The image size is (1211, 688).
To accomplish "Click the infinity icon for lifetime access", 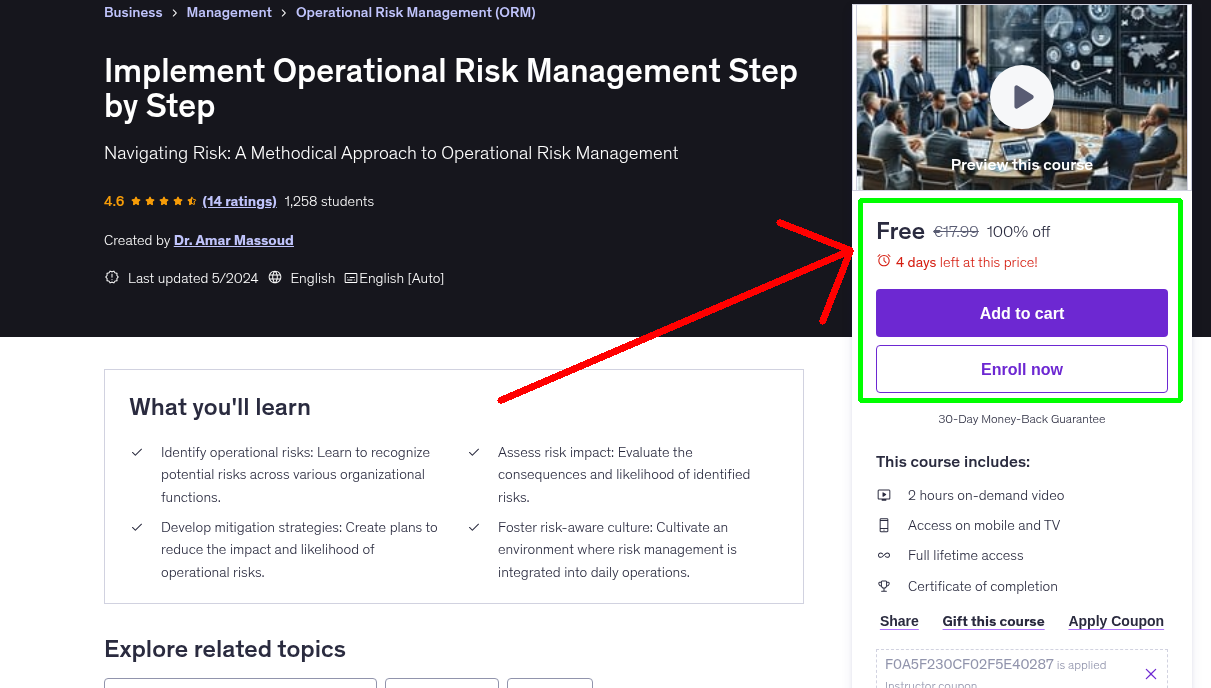I will pyautogui.click(x=884, y=555).
